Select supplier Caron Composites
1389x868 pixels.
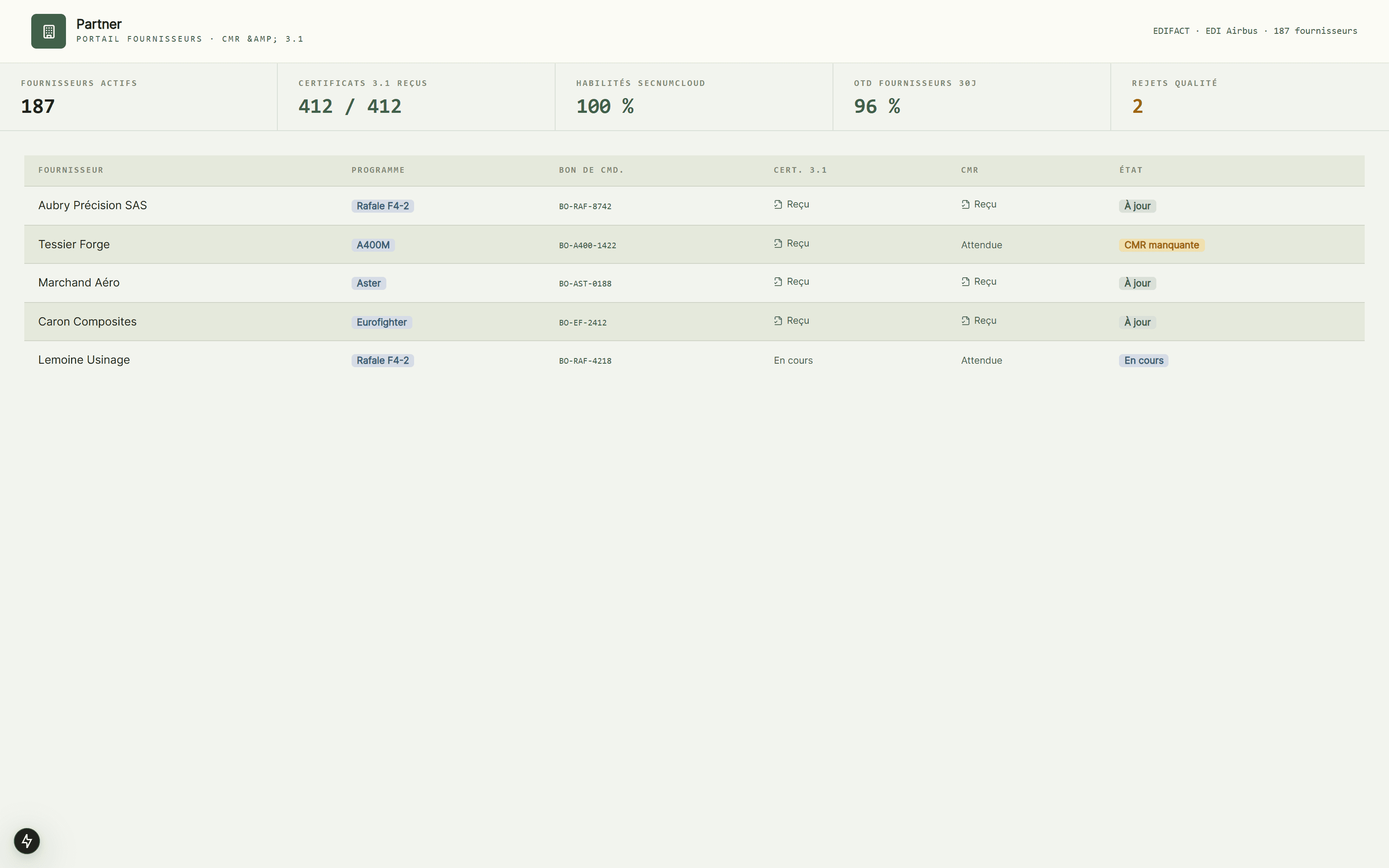pyautogui.click(x=87, y=322)
